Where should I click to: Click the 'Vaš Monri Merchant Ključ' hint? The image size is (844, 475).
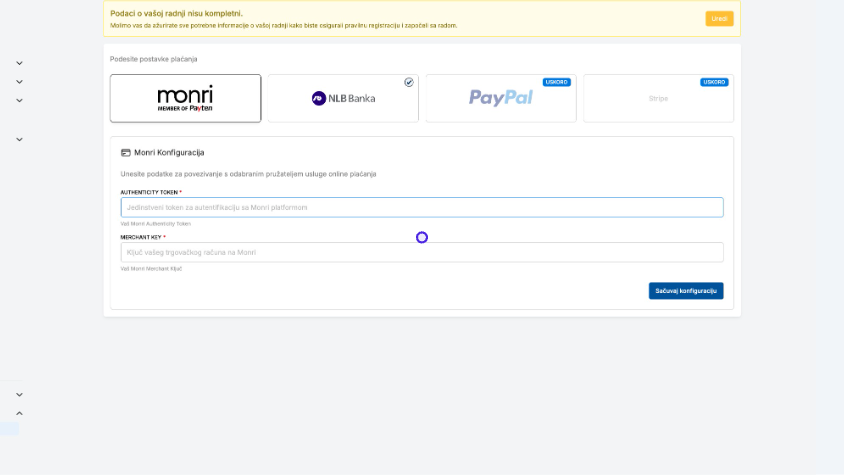[151, 269]
